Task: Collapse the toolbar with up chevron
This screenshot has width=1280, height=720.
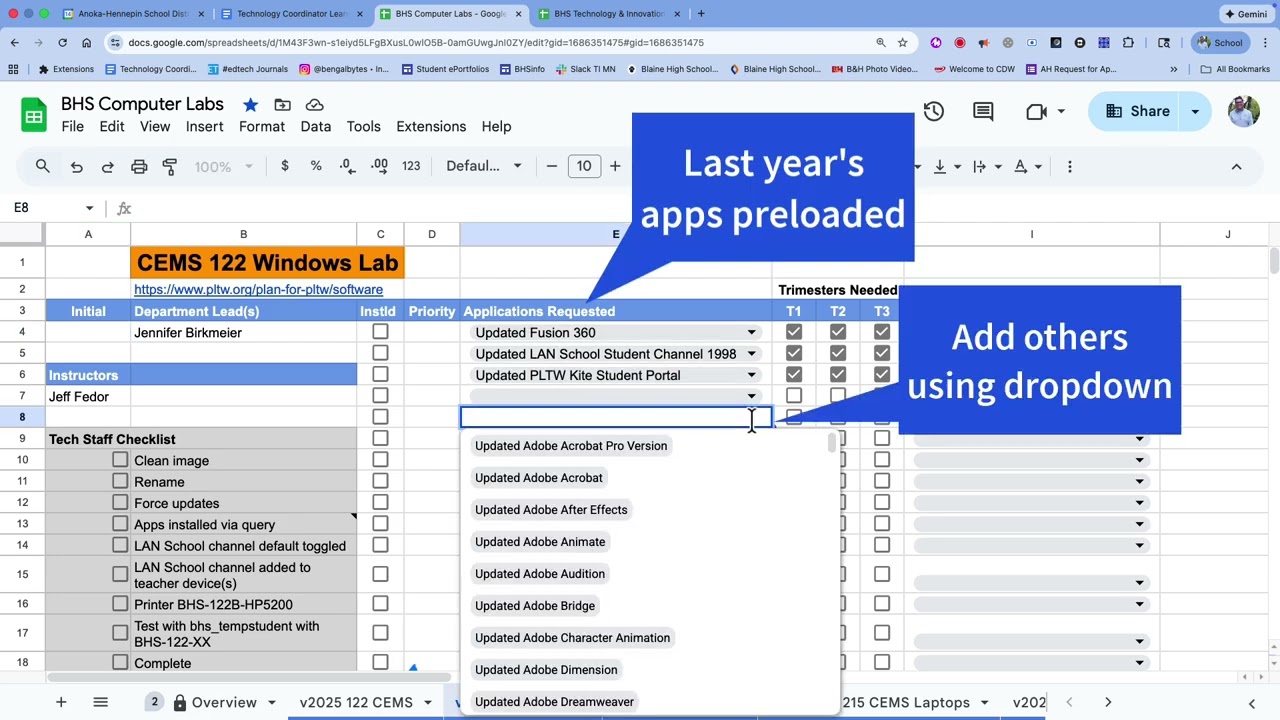Action: [1236, 166]
